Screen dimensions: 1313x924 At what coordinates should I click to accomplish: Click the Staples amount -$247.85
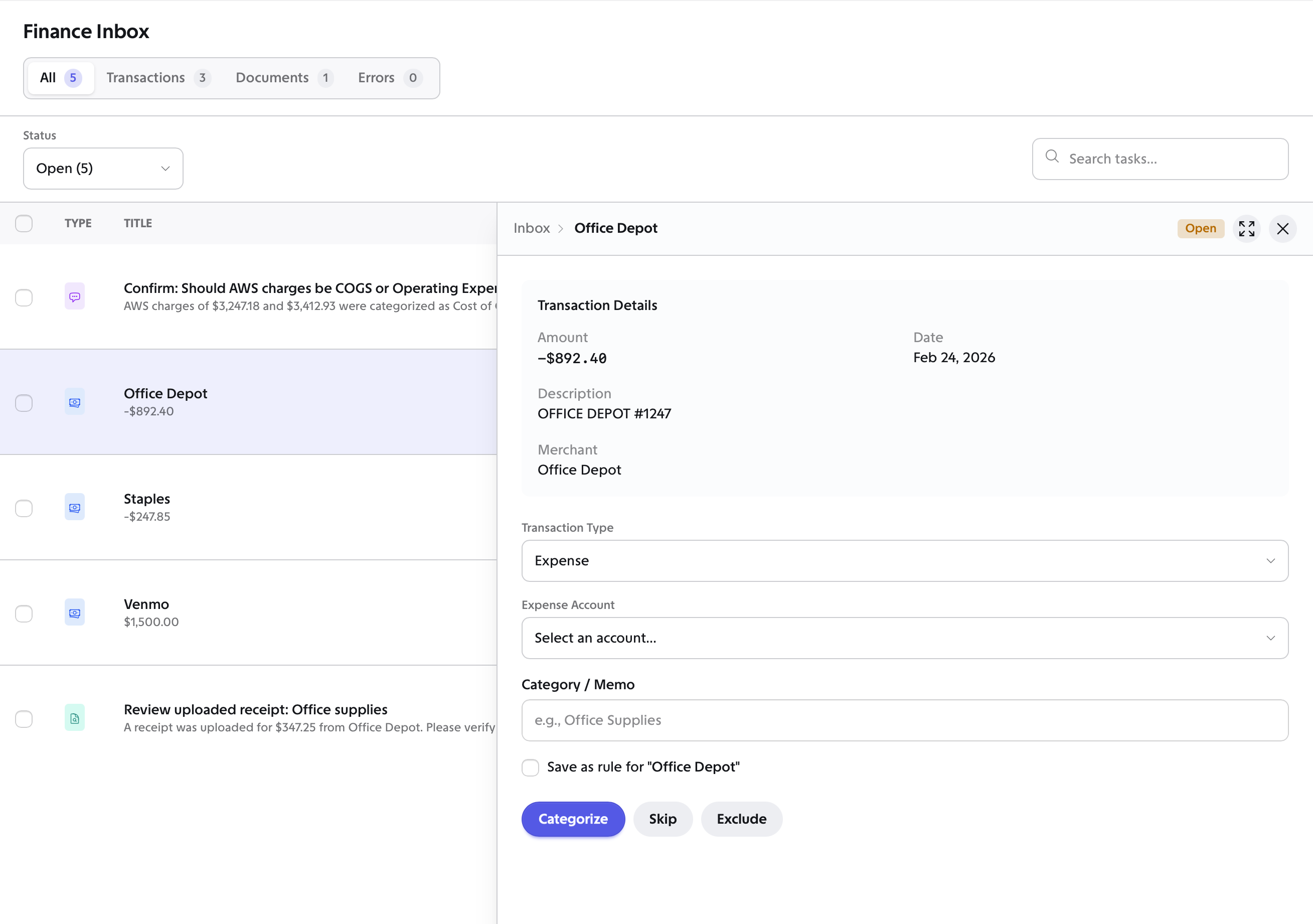click(147, 517)
